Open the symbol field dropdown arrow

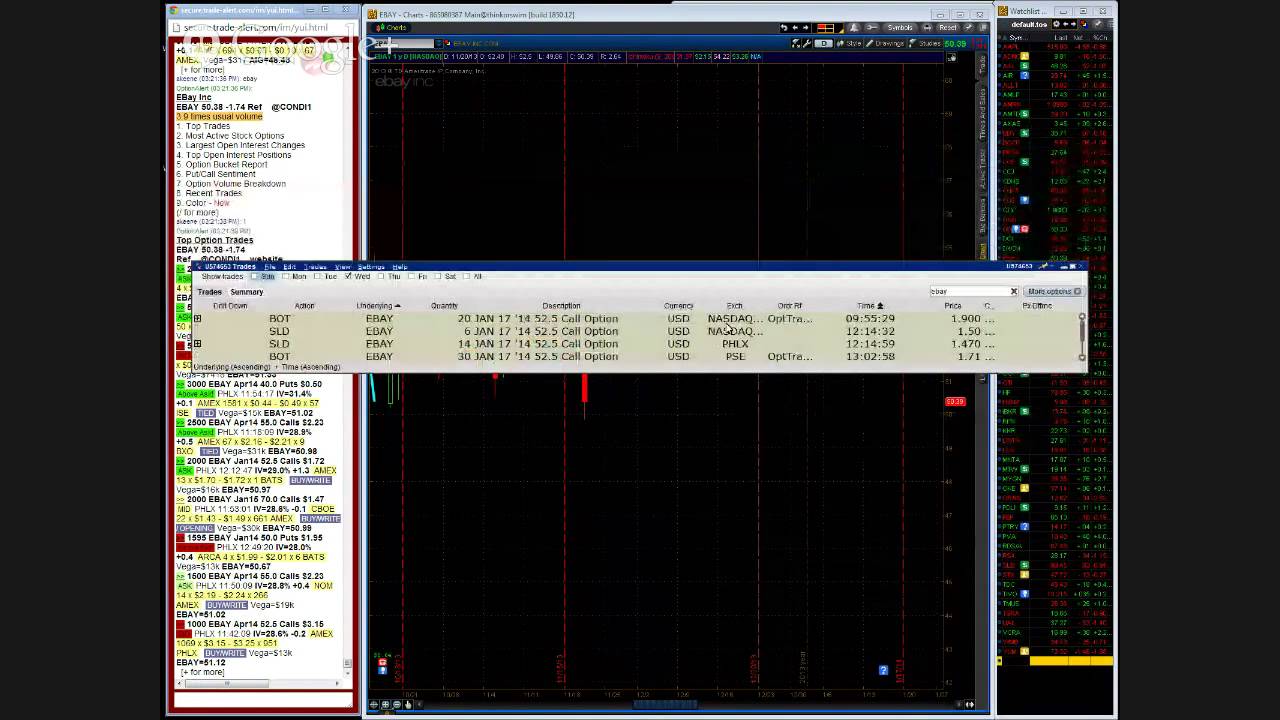coord(440,44)
